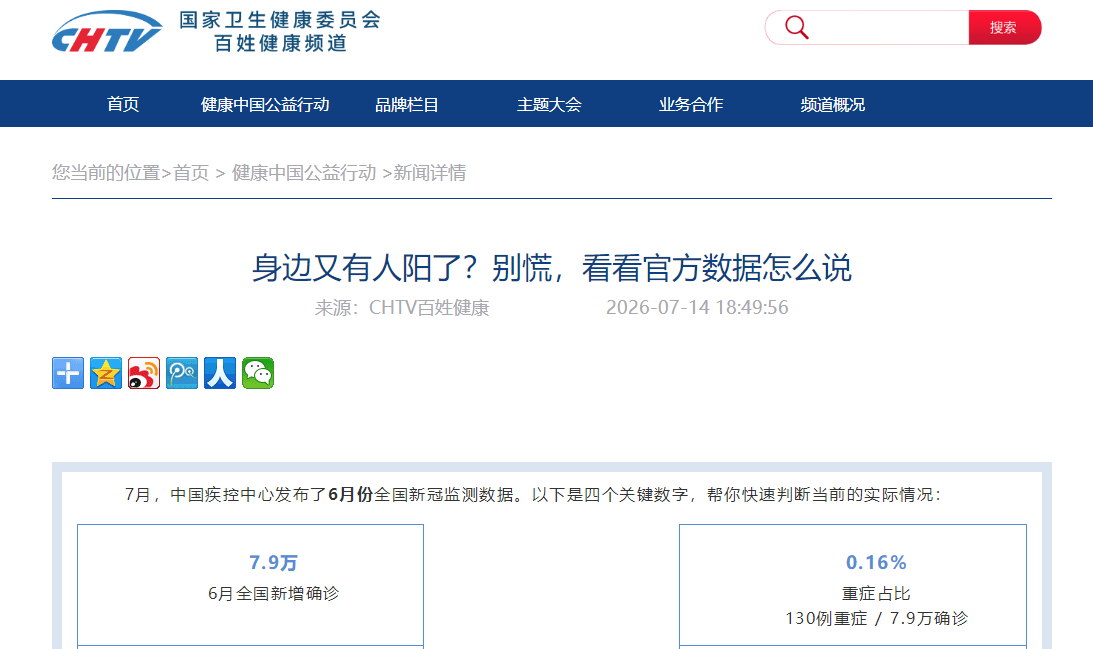1093x649 pixels.
Task: Click breadcrumb link 健康中国公益行动
Action: (x=304, y=173)
